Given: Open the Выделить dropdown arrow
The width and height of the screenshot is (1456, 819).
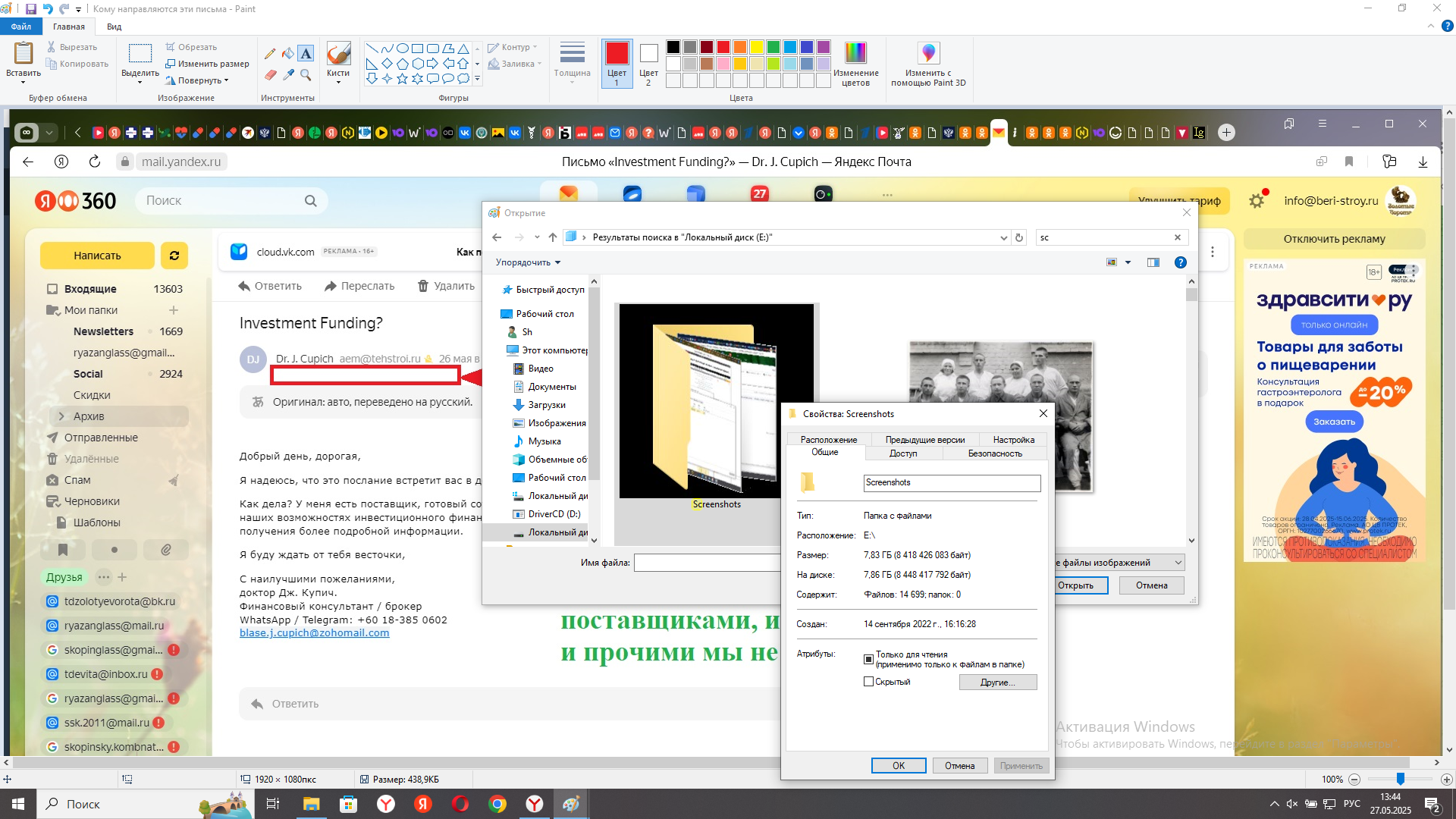Looking at the screenshot, I should (140, 82).
